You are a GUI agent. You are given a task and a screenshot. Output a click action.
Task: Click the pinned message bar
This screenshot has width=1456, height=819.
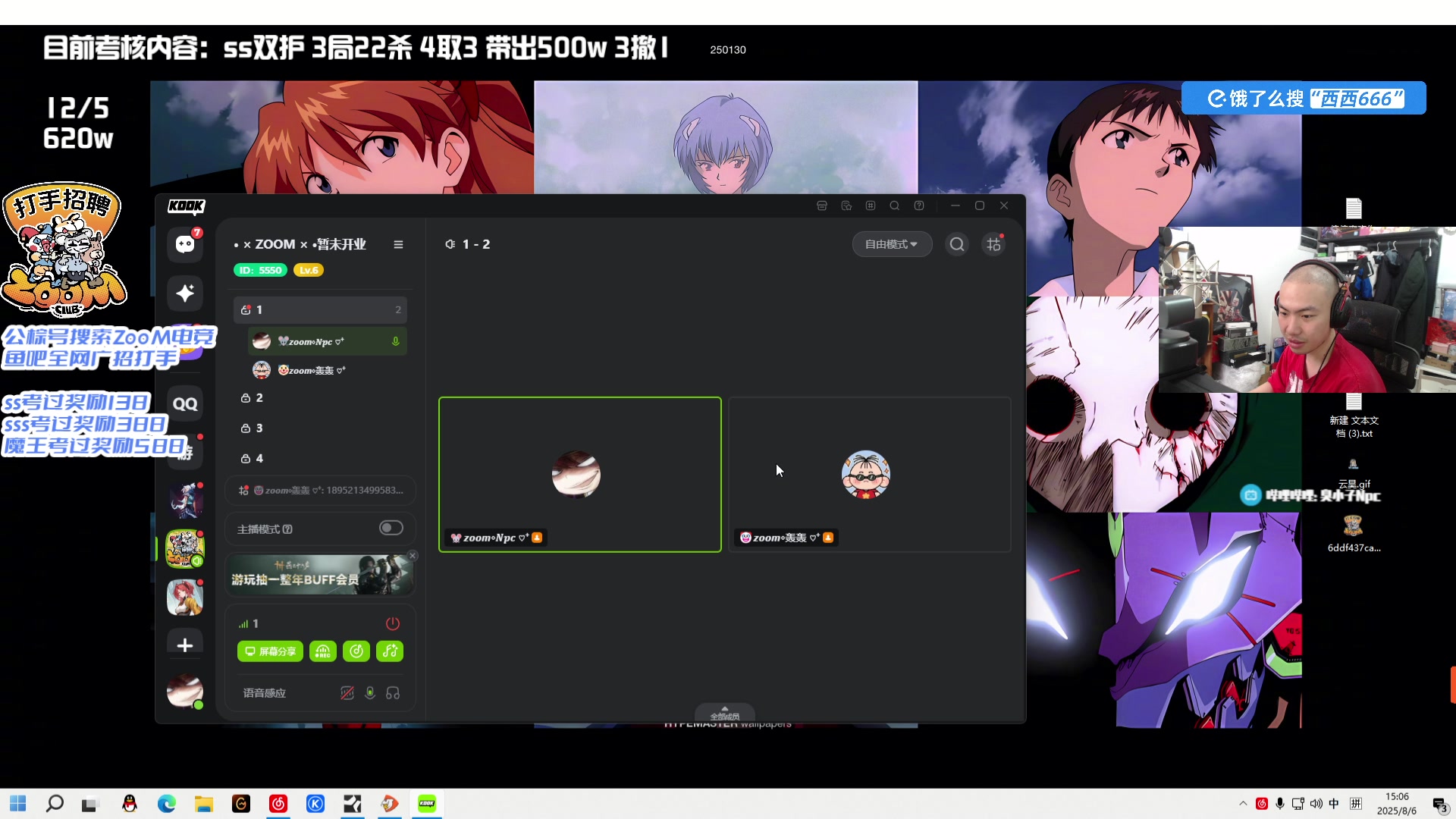click(x=320, y=491)
